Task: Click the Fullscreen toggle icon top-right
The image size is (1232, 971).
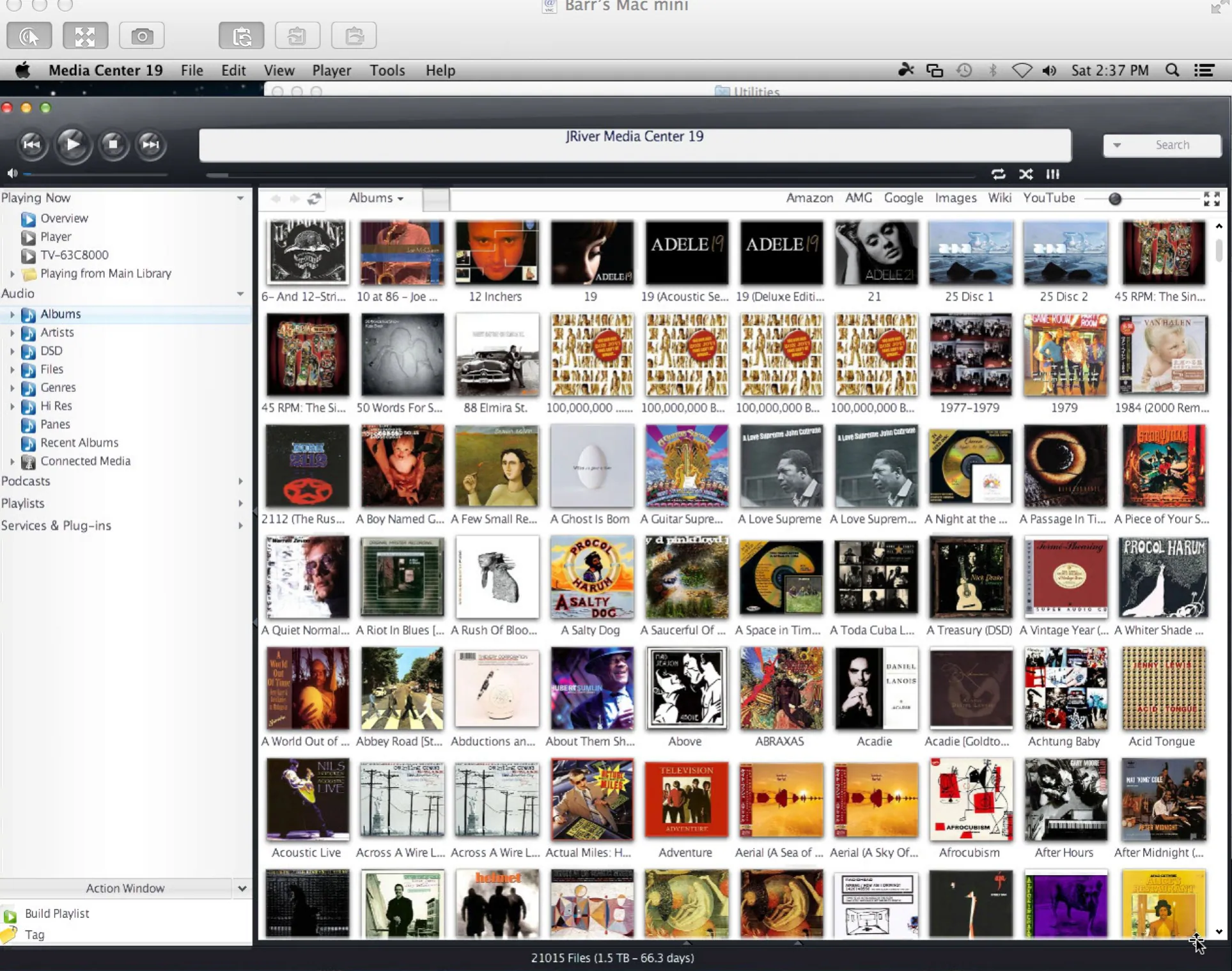Action: pyautogui.click(x=1212, y=198)
